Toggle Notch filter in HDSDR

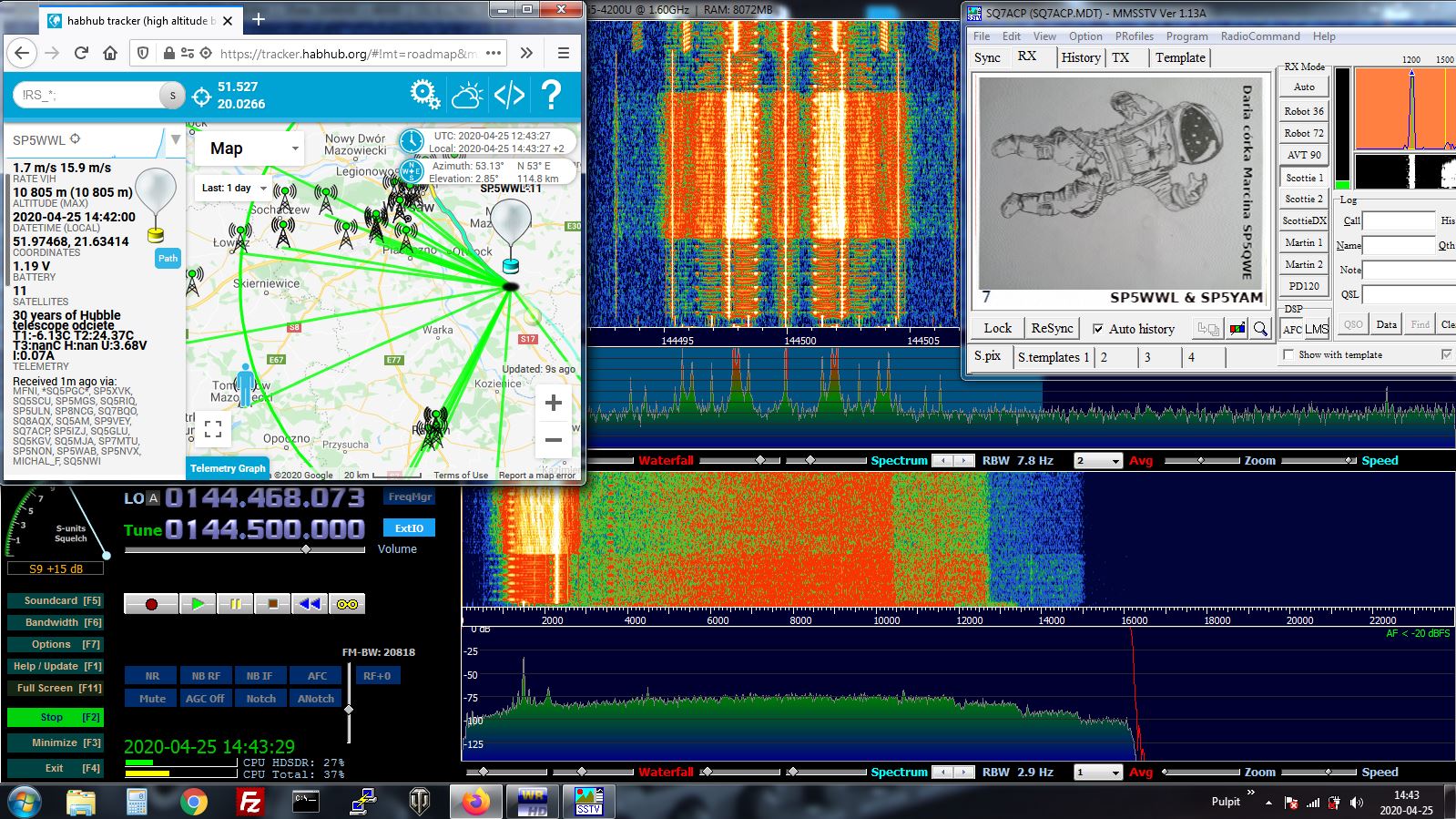point(260,699)
